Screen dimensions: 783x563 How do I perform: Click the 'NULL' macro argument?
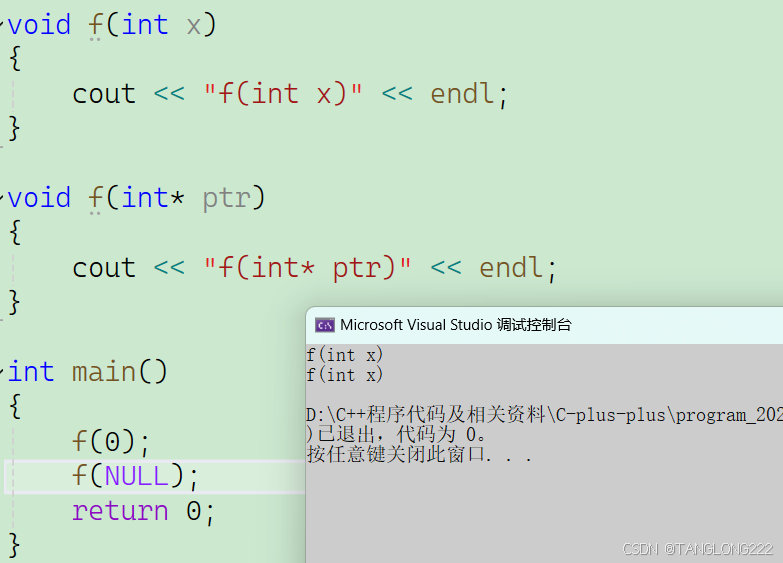click(x=136, y=475)
